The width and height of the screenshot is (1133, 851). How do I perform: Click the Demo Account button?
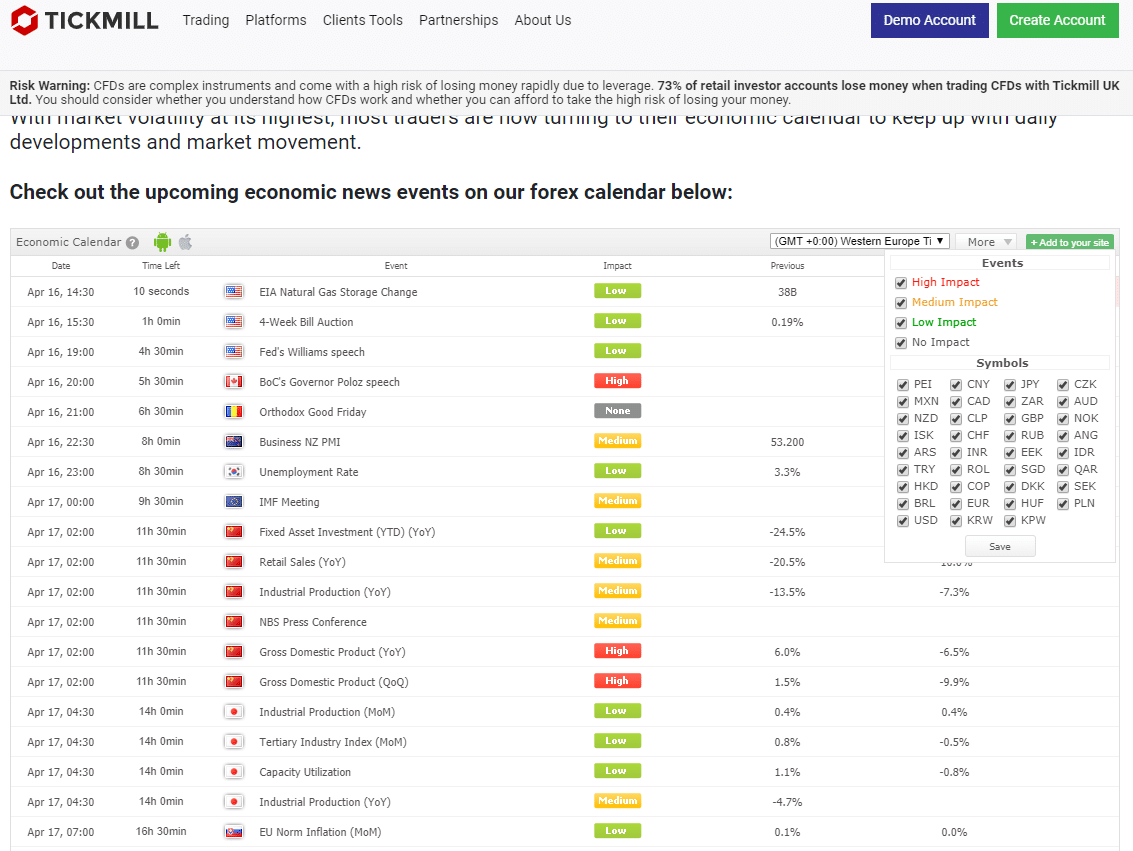coord(929,20)
